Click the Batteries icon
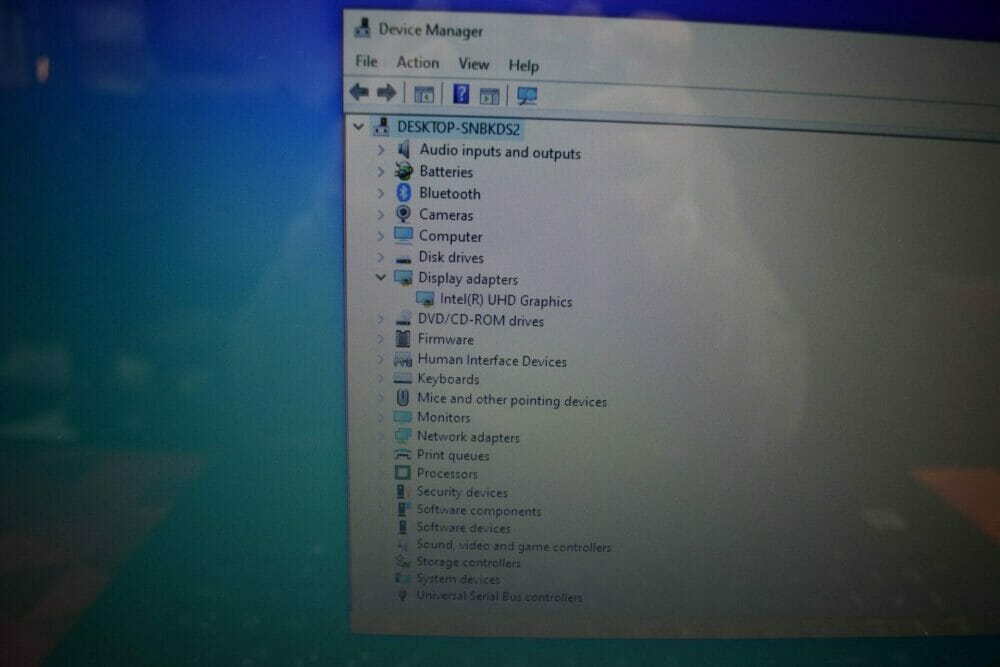The width and height of the screenshot is (1000, 667). [404, 171]
